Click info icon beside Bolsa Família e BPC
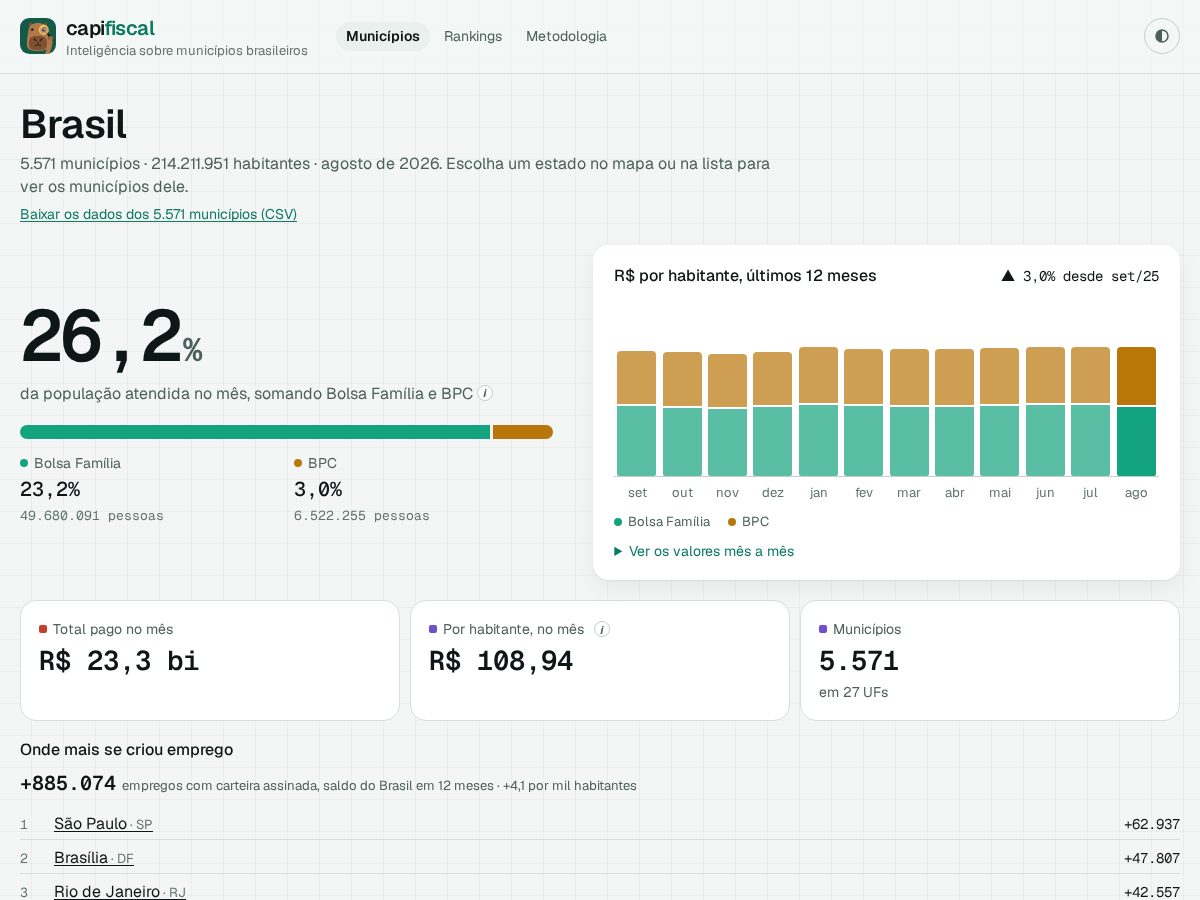The width and height of the screenshot is (1200, 900). point(485,393)
